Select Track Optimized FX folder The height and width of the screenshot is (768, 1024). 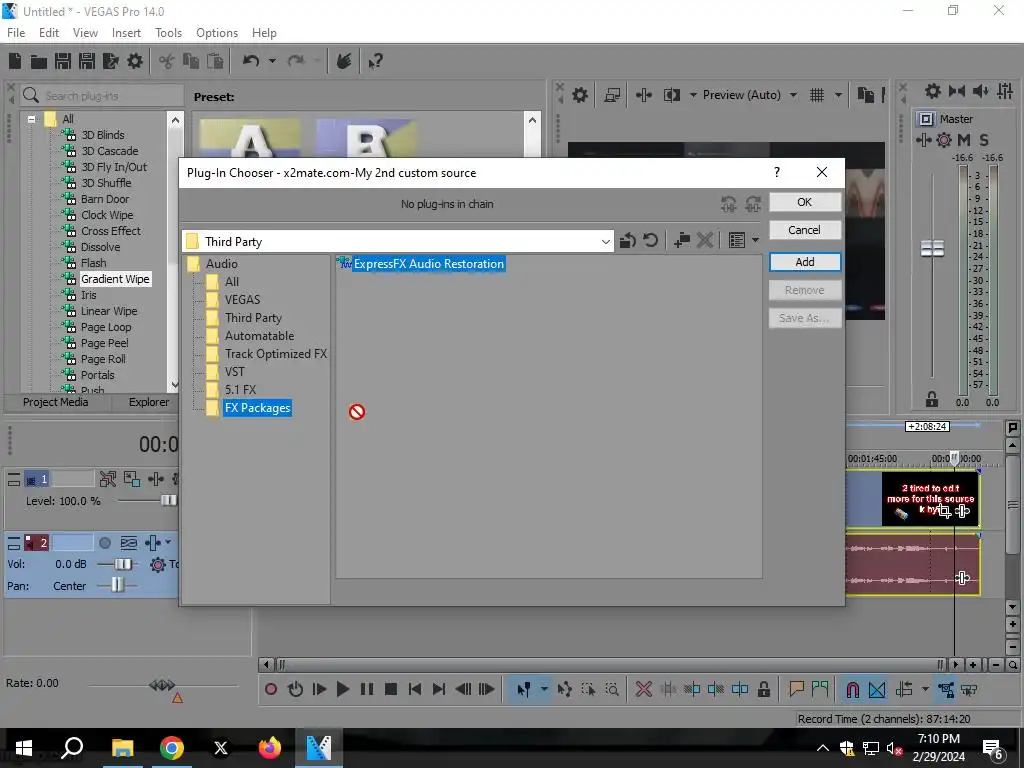click(276, 354)
